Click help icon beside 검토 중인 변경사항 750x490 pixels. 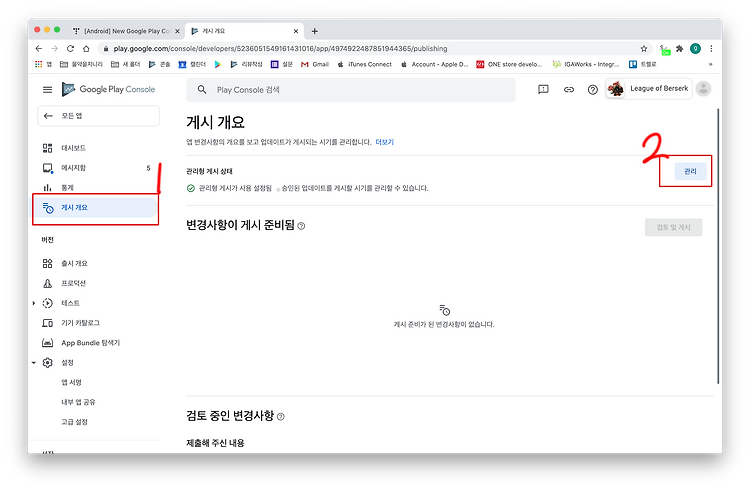click(x=281, y=417)
